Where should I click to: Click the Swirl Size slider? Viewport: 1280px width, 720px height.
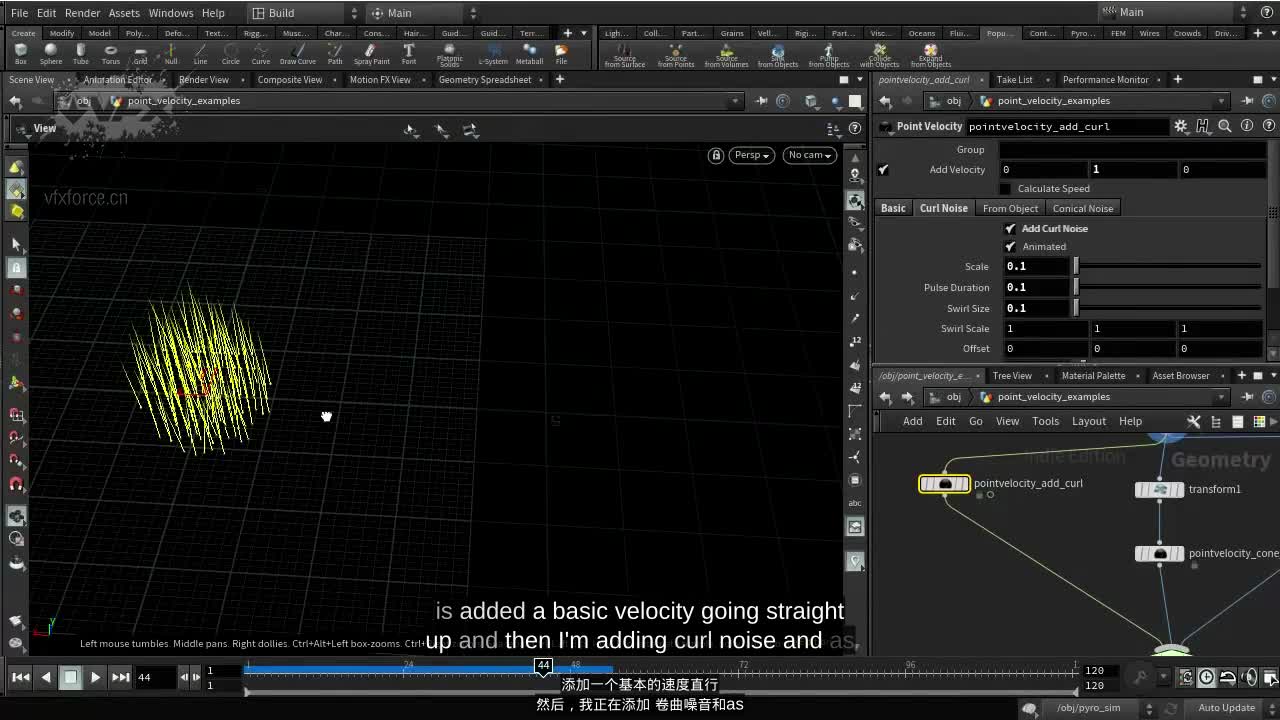point(1168,309)
